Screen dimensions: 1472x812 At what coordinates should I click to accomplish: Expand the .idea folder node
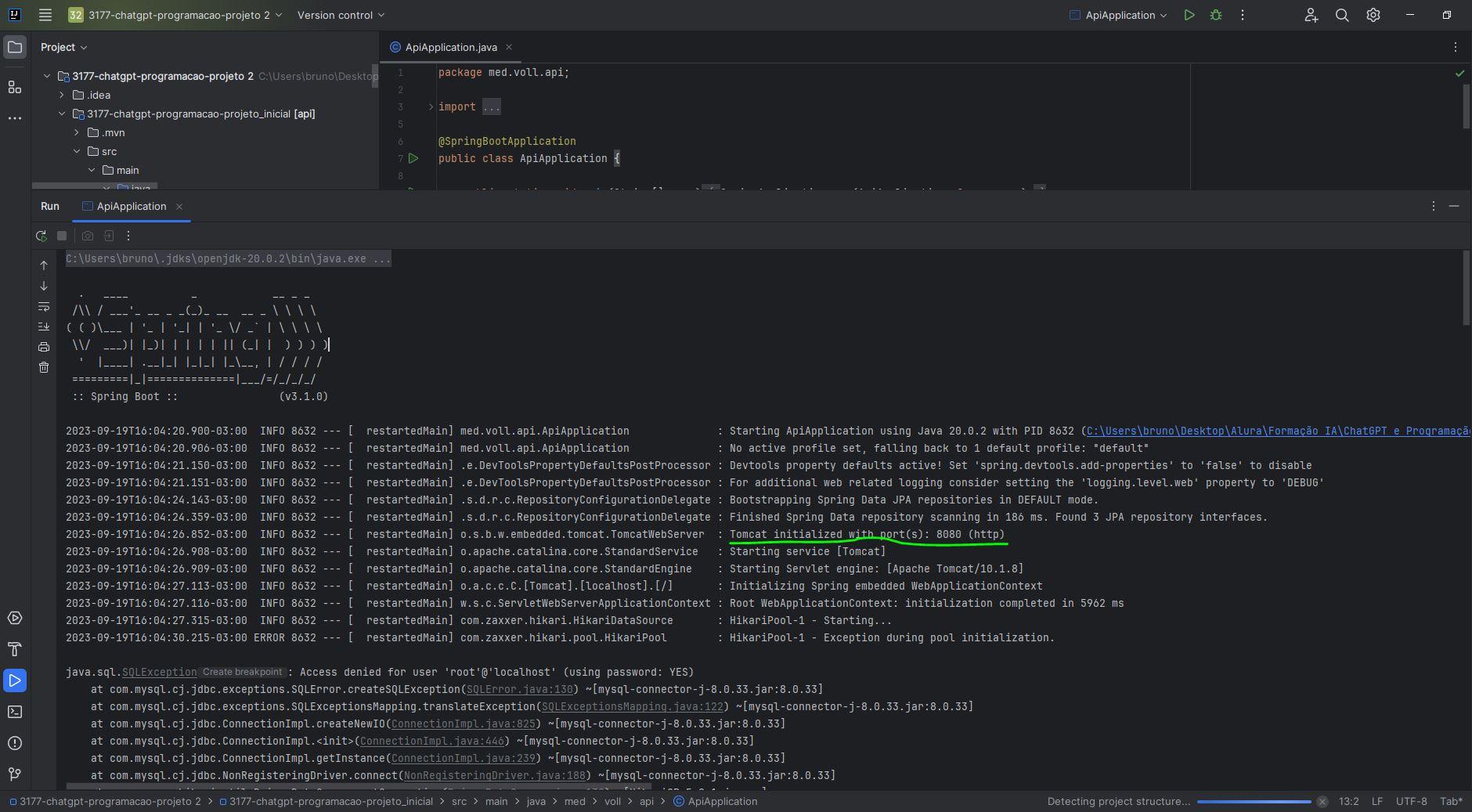pos(62,95)
